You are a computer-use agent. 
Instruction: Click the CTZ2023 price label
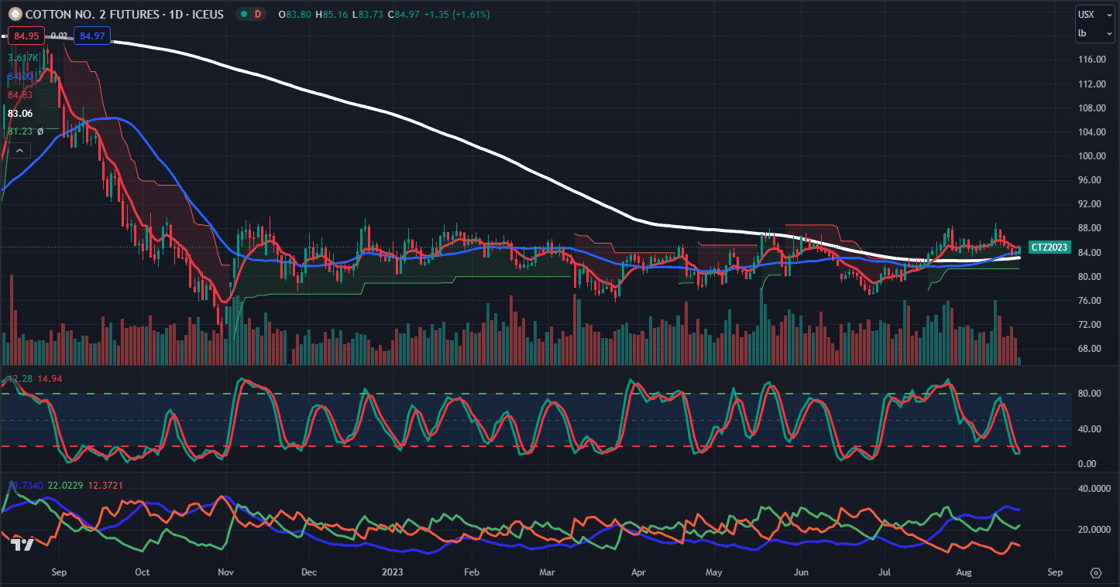(x=1049, y=247)
